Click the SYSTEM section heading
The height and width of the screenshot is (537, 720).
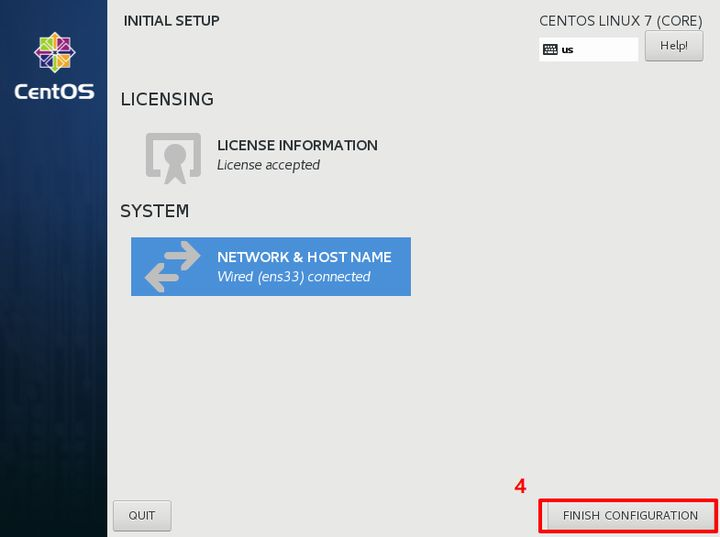point(154,211)
